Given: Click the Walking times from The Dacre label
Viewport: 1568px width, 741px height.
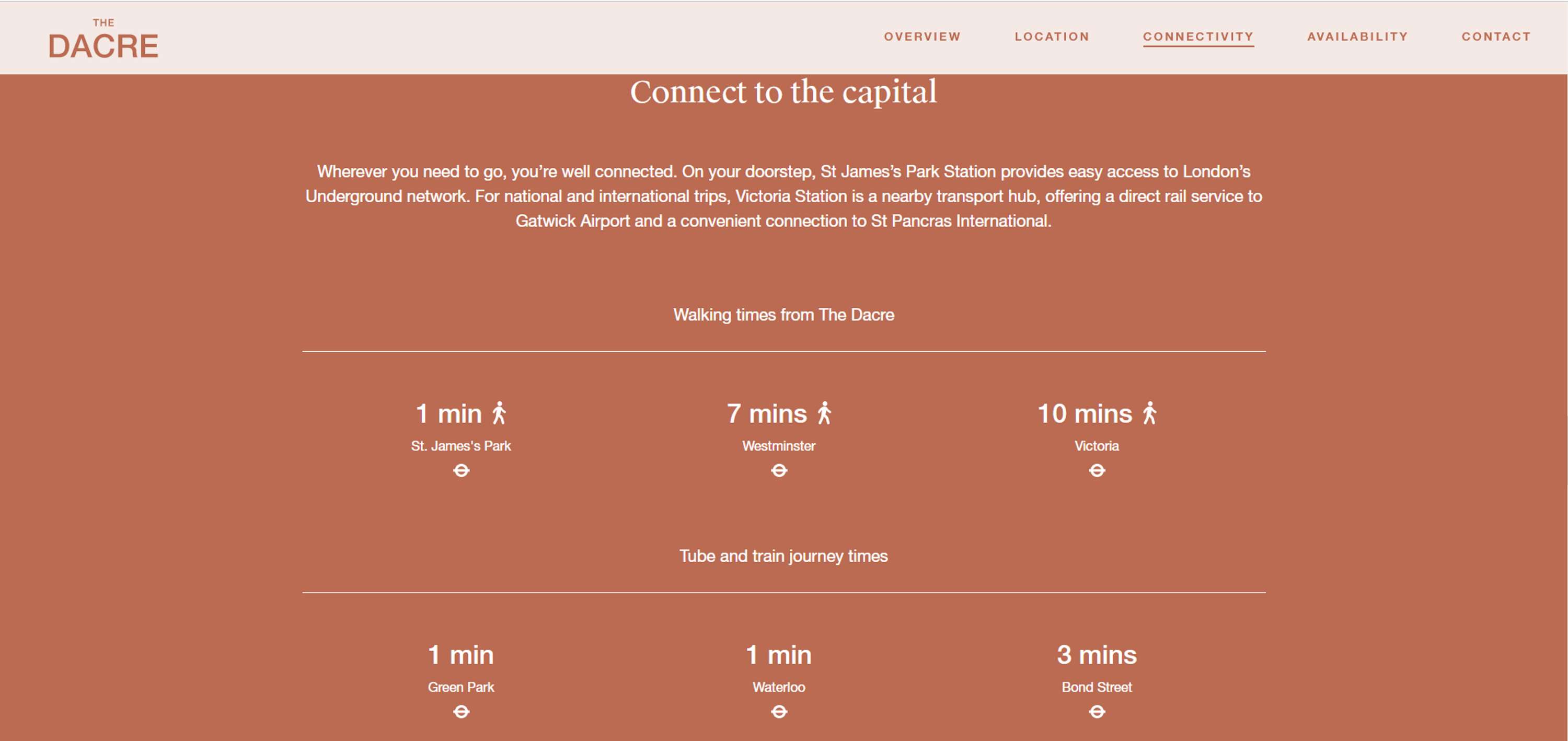Looking at the screenshot, I should [783, 315].
